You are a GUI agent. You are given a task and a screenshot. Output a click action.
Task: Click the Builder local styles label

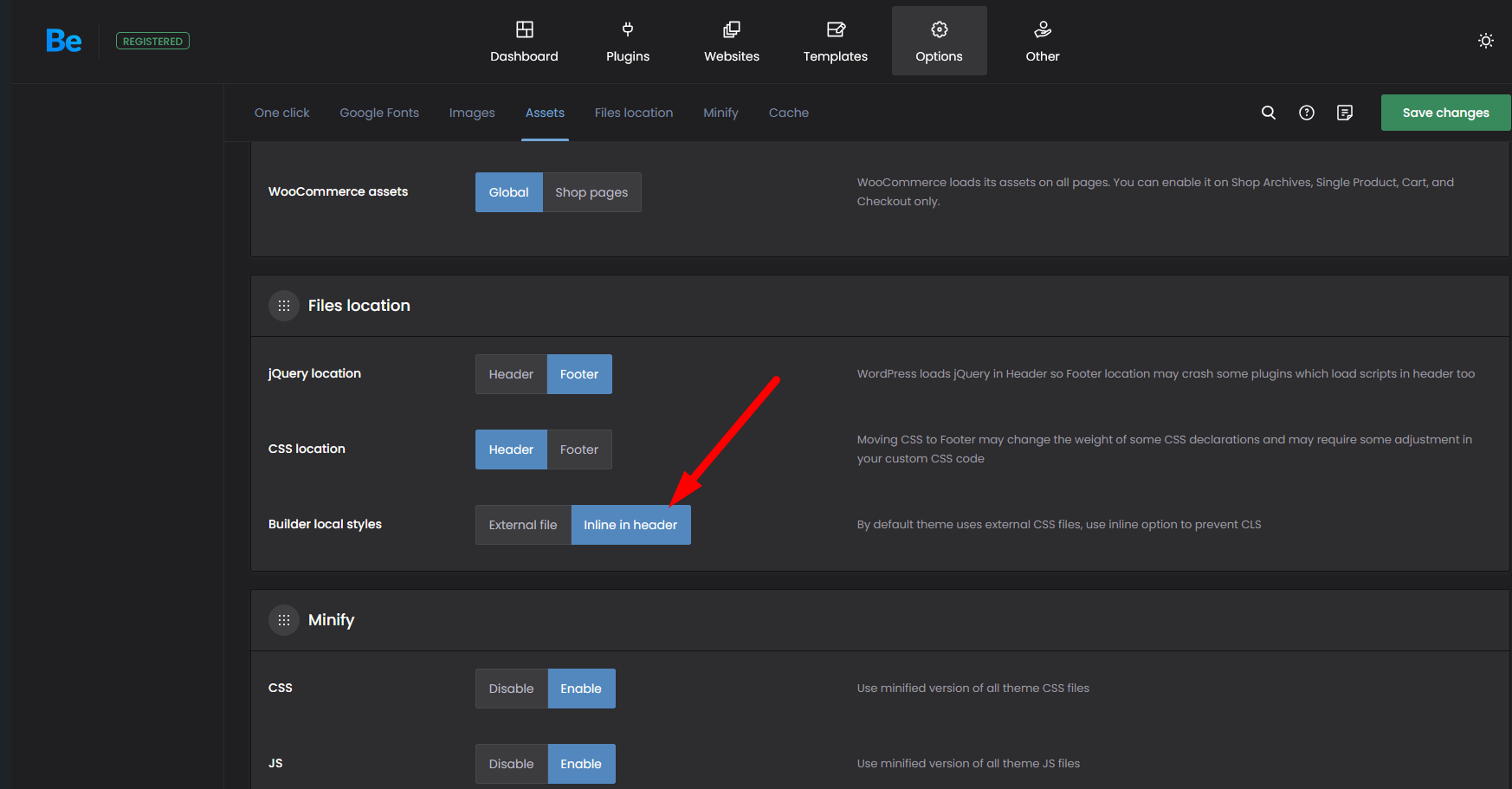point(325,524)
